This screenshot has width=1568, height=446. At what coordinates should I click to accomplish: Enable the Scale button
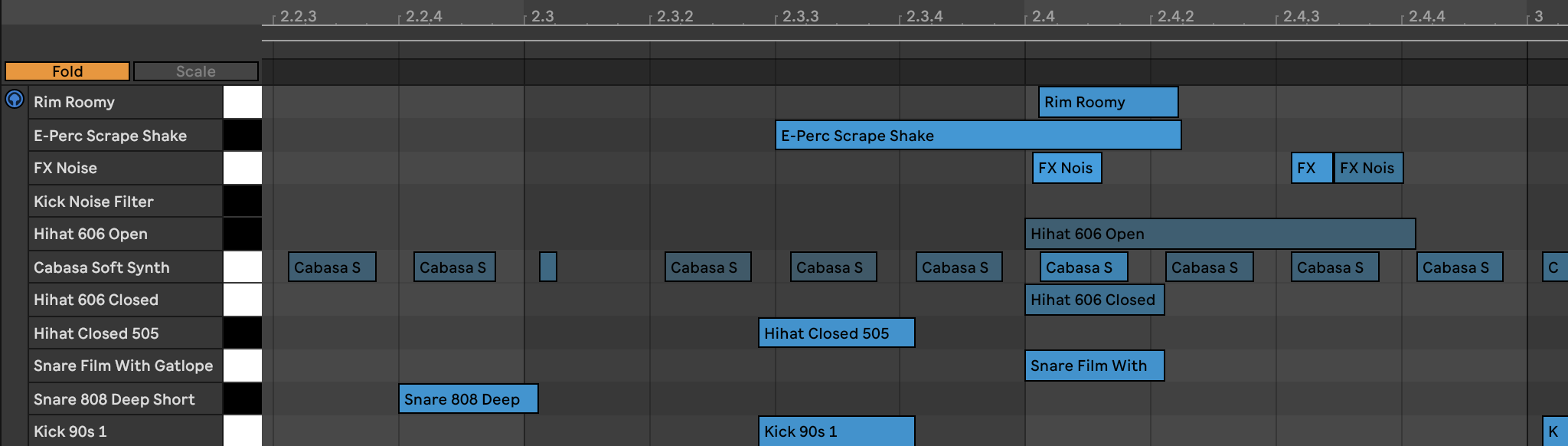[x=196, y=71]
